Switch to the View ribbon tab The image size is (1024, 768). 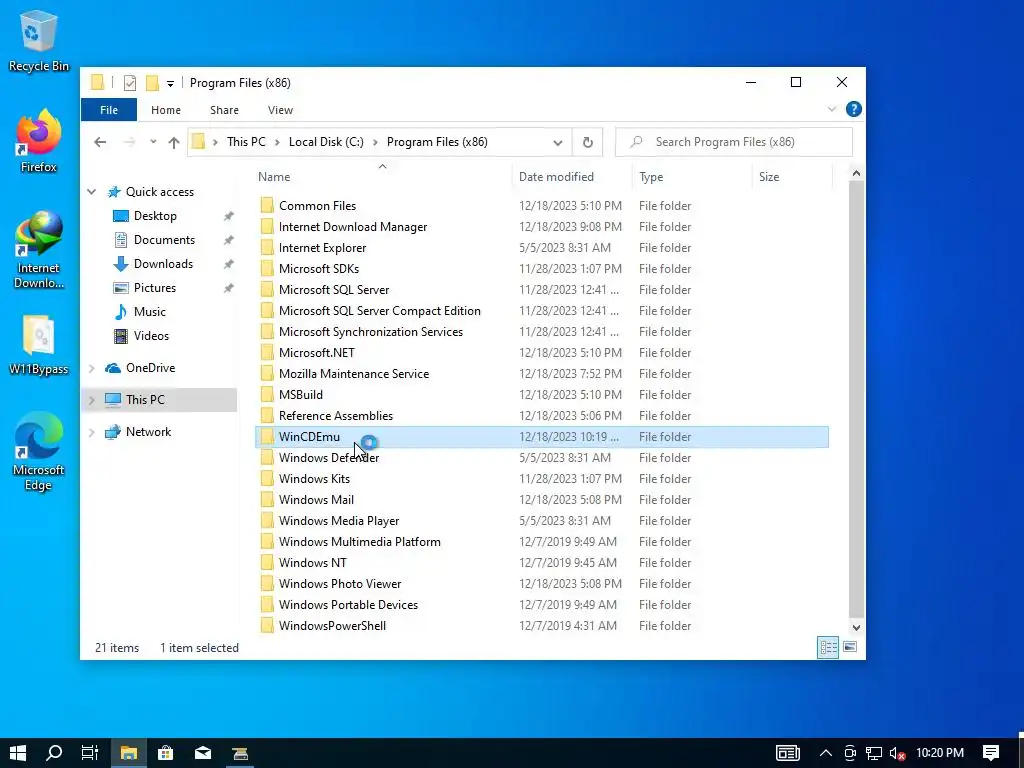pyautogui.click(x=280, y=110)
